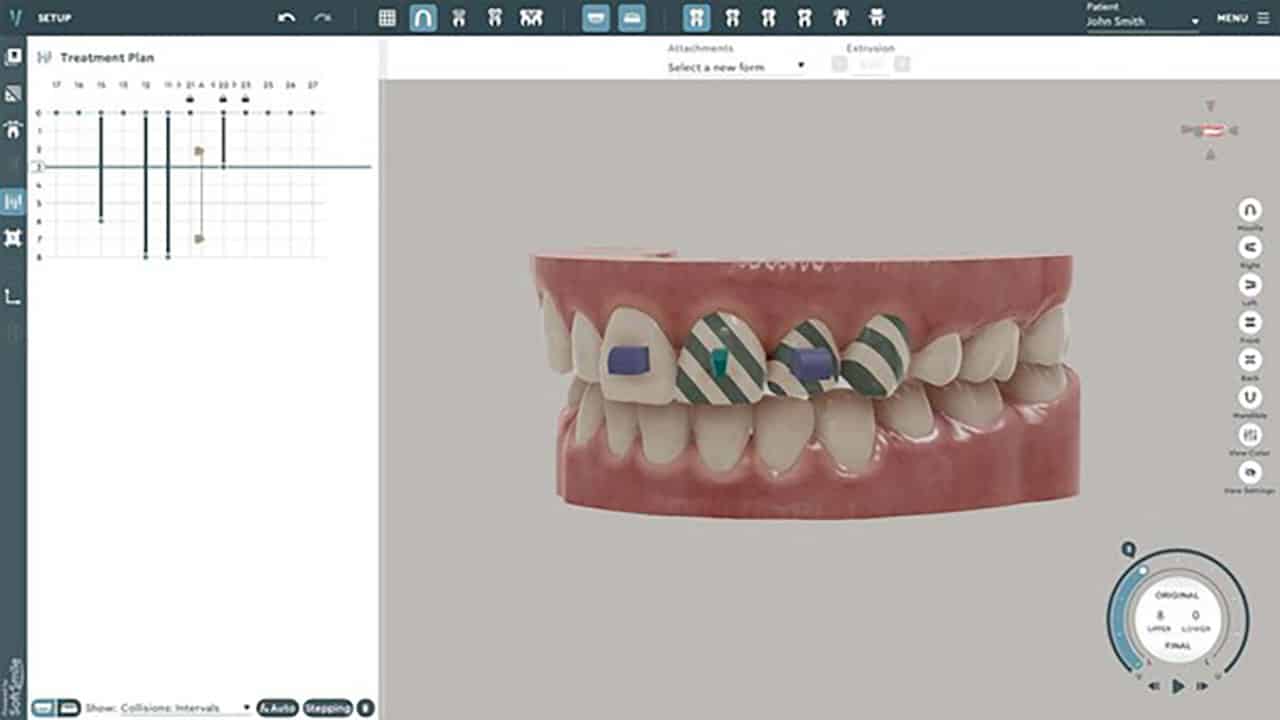Select the Mandible view button
Viewport: 1280px width, 720px height.
tap(1249, 397)
